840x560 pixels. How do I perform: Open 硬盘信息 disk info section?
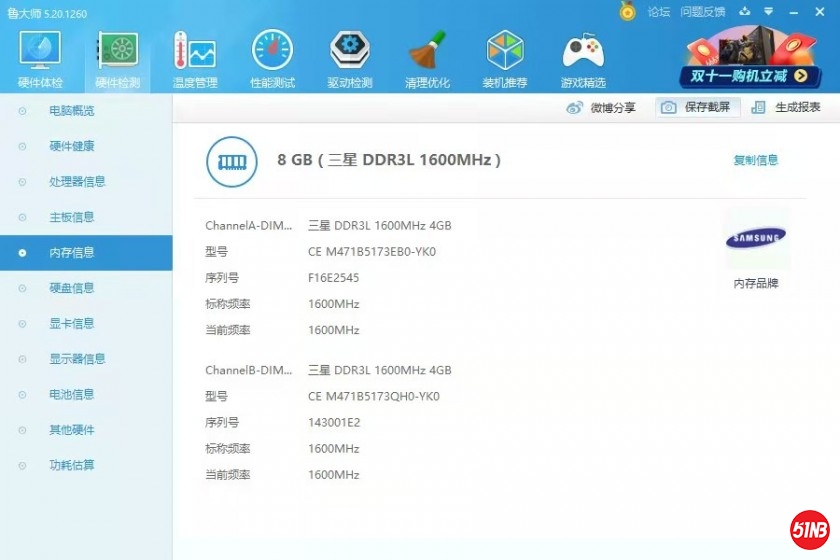[72, 288]
